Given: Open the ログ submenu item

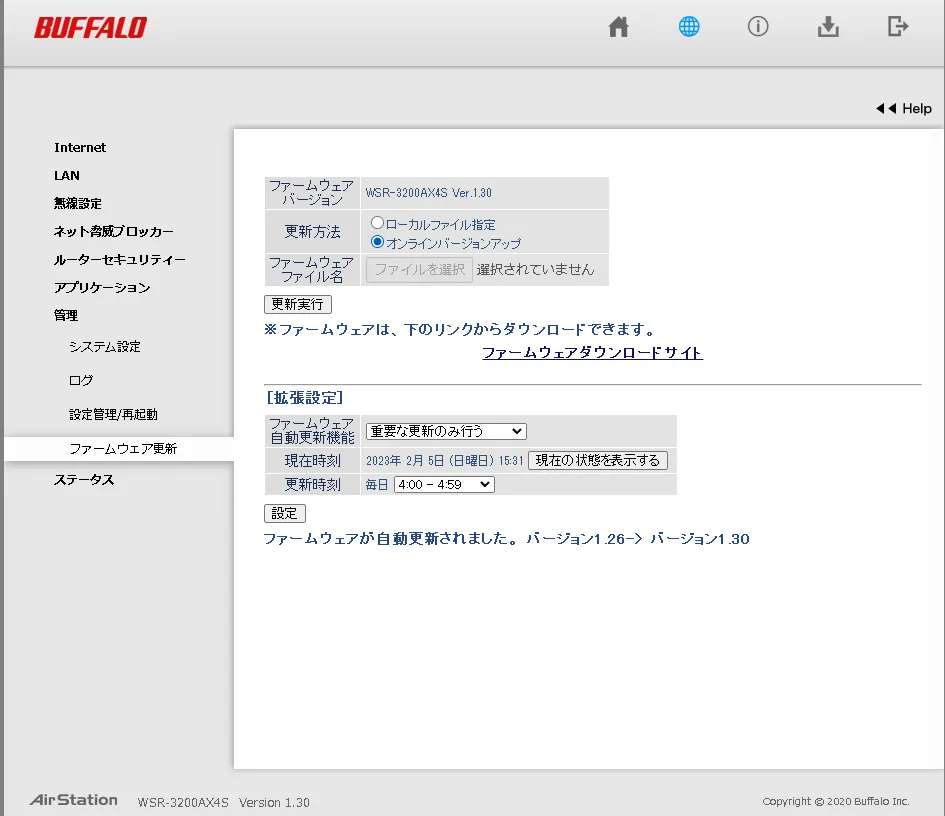Looking at the screenshot, I should click(81, 380).
